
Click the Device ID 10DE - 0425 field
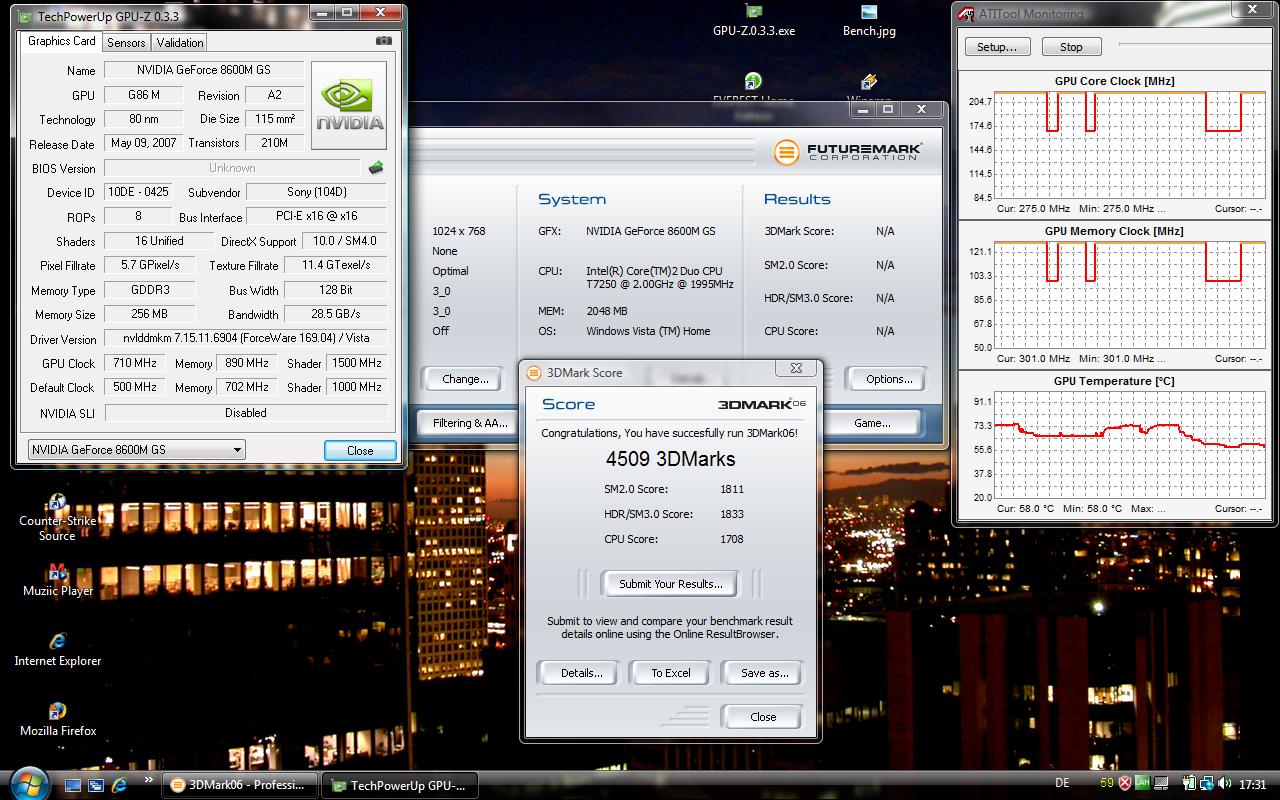(x=138, y=192)
